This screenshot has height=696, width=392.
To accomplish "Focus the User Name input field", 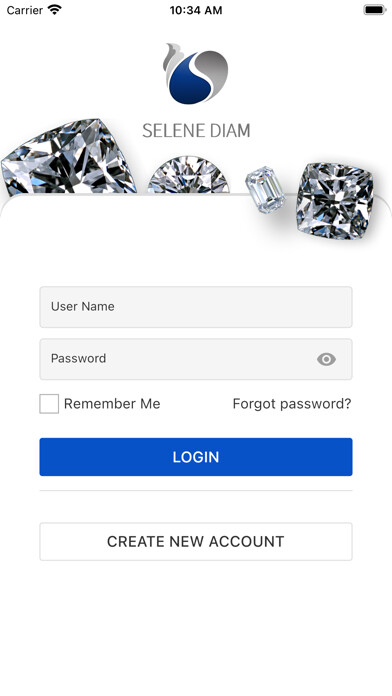I will (x=196, y=307).
